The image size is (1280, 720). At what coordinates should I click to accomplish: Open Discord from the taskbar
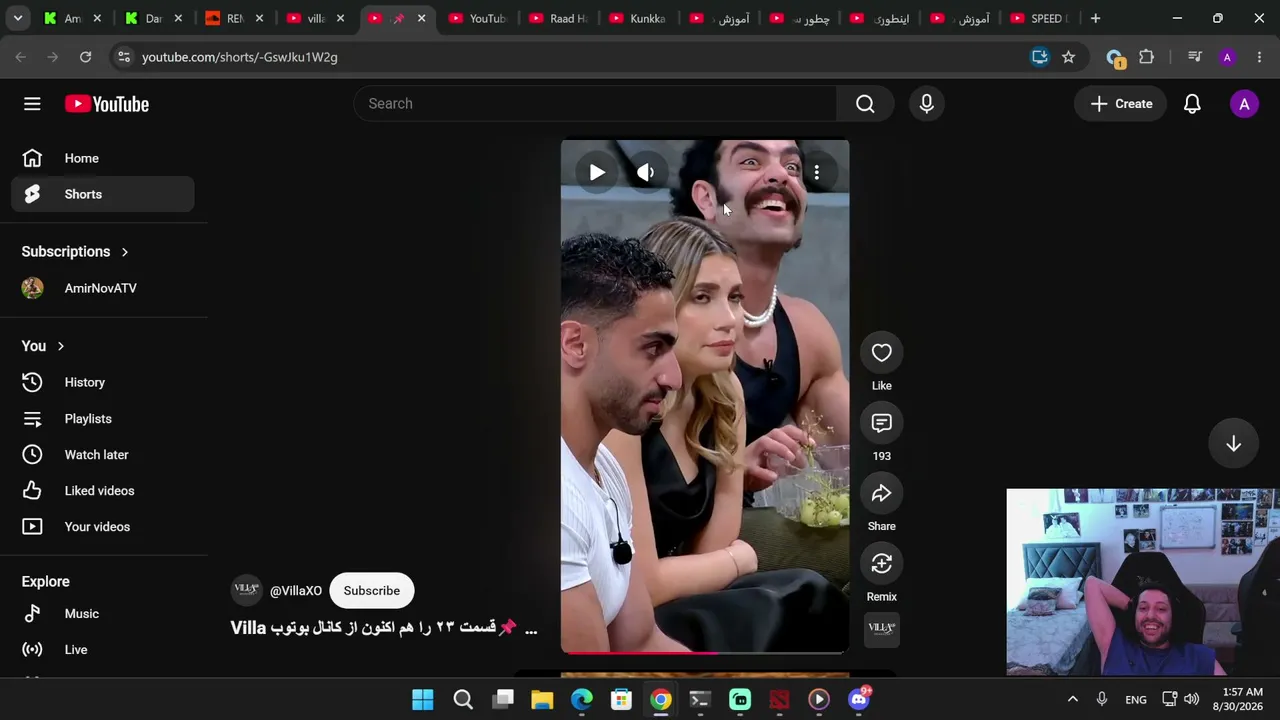859,699
